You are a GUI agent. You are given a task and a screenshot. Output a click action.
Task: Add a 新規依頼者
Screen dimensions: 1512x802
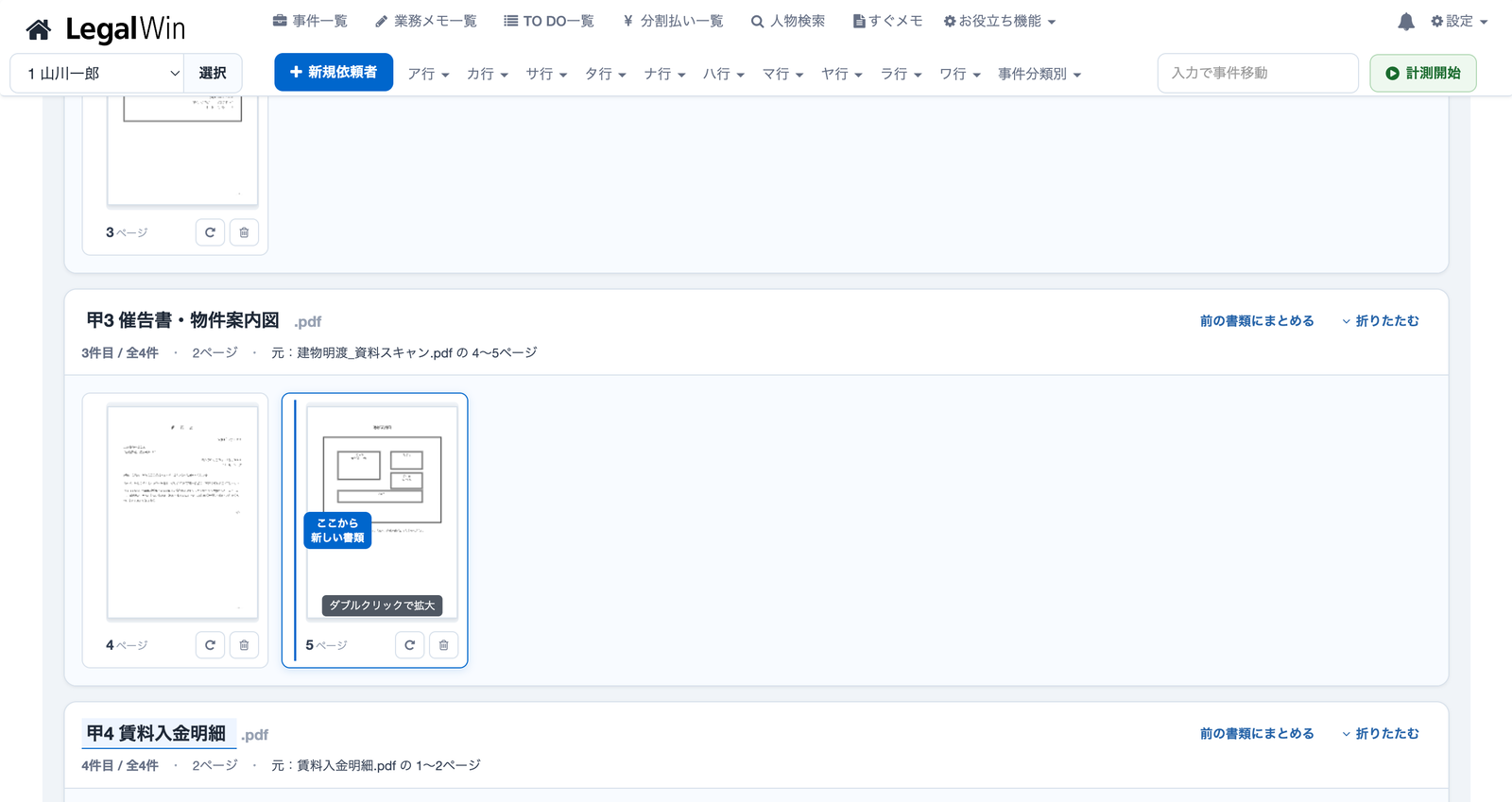click(x=334, y=72)
